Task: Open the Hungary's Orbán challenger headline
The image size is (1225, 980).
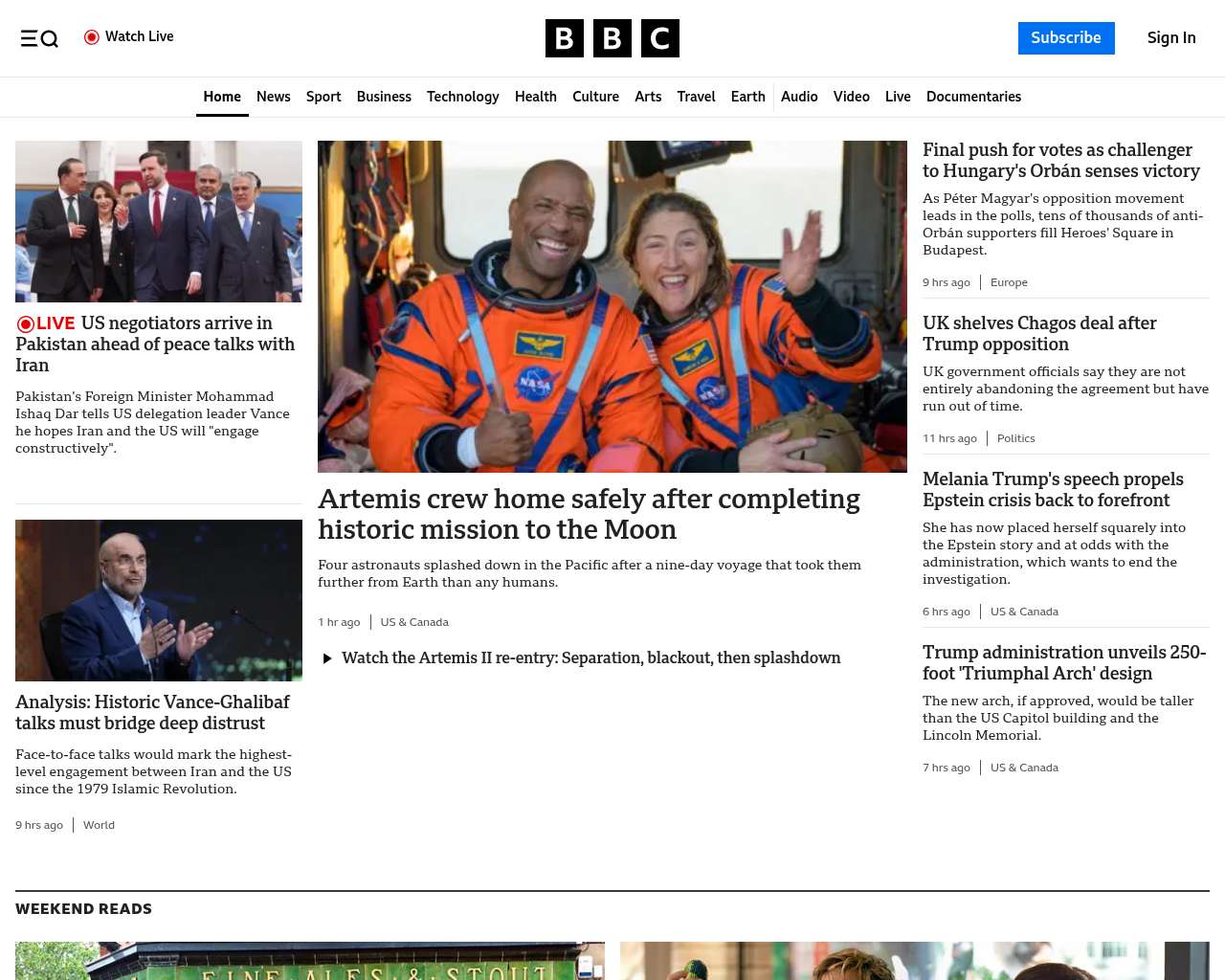Action: click(1060, 161)
